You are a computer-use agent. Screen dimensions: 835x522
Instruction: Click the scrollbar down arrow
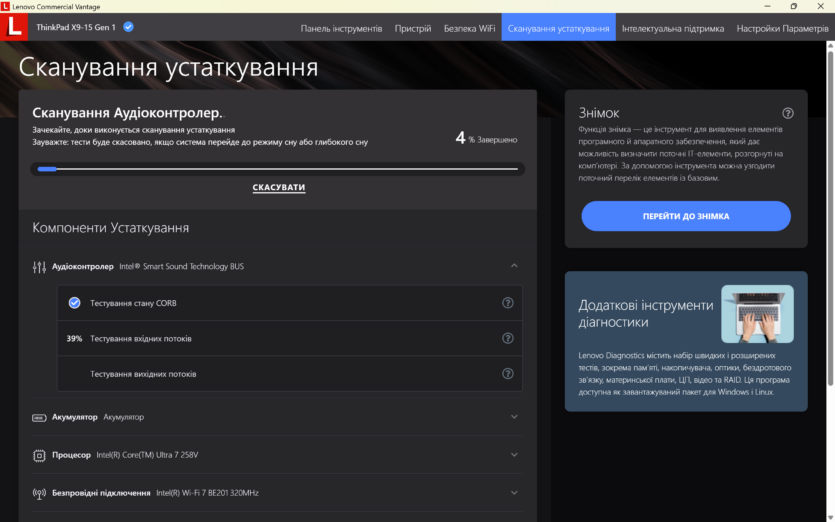[x=830, y=518]
